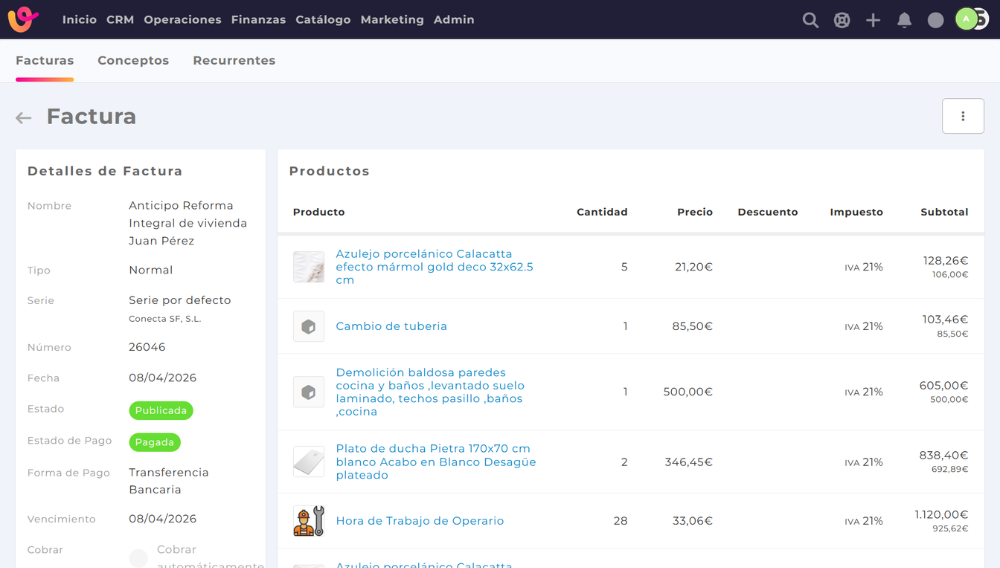Screen dimensions: 1000x568
Task: Click the app logo in top bar
Action: pos(23,19)
